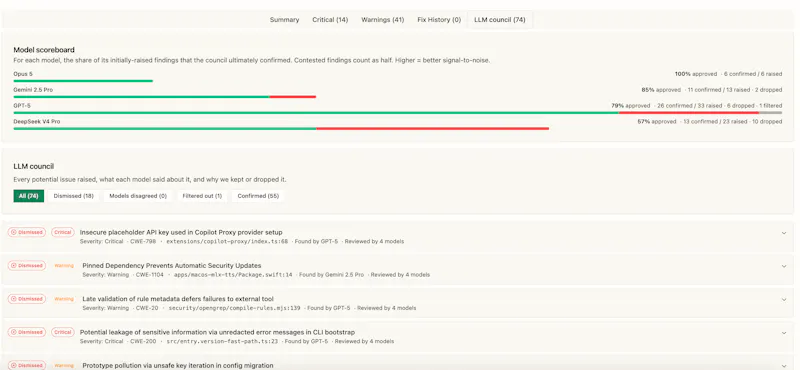Click file path apps/macos-mlx-tts/Package.swift:14
800x370 pixels.
tap(233, 275)
